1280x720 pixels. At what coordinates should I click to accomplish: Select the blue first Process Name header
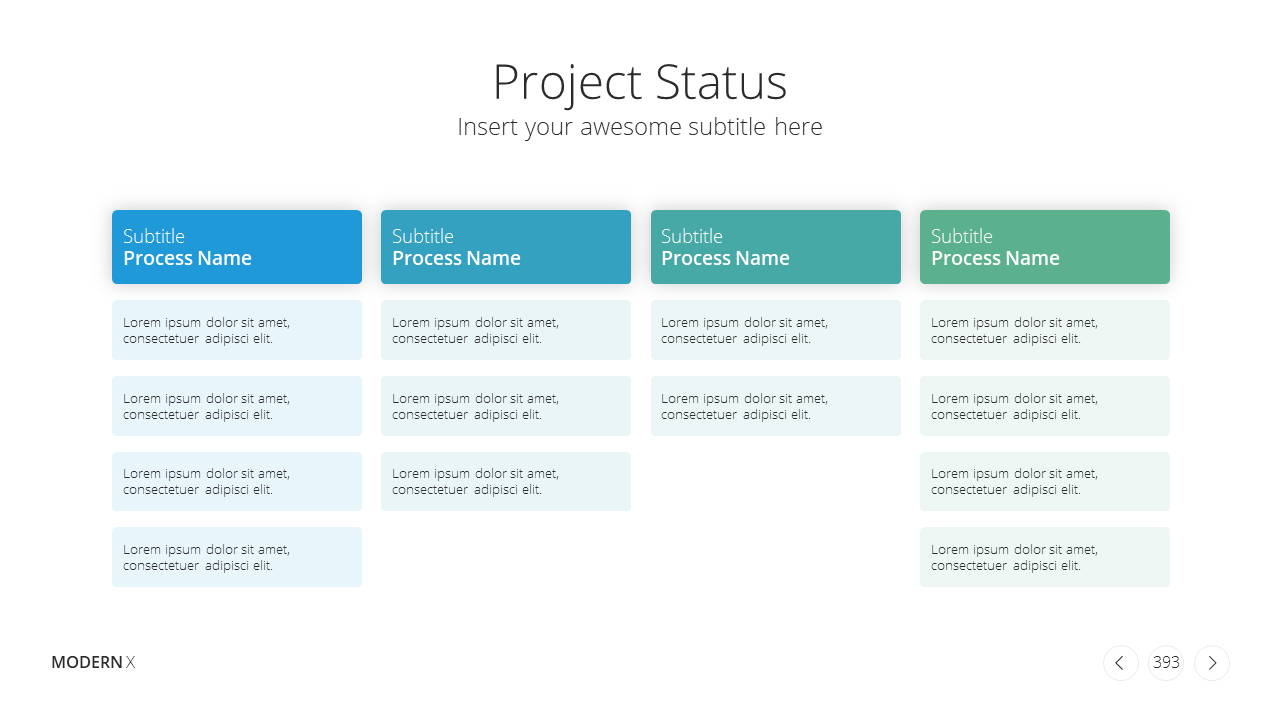pyautogui.click(x=237, y=247)
